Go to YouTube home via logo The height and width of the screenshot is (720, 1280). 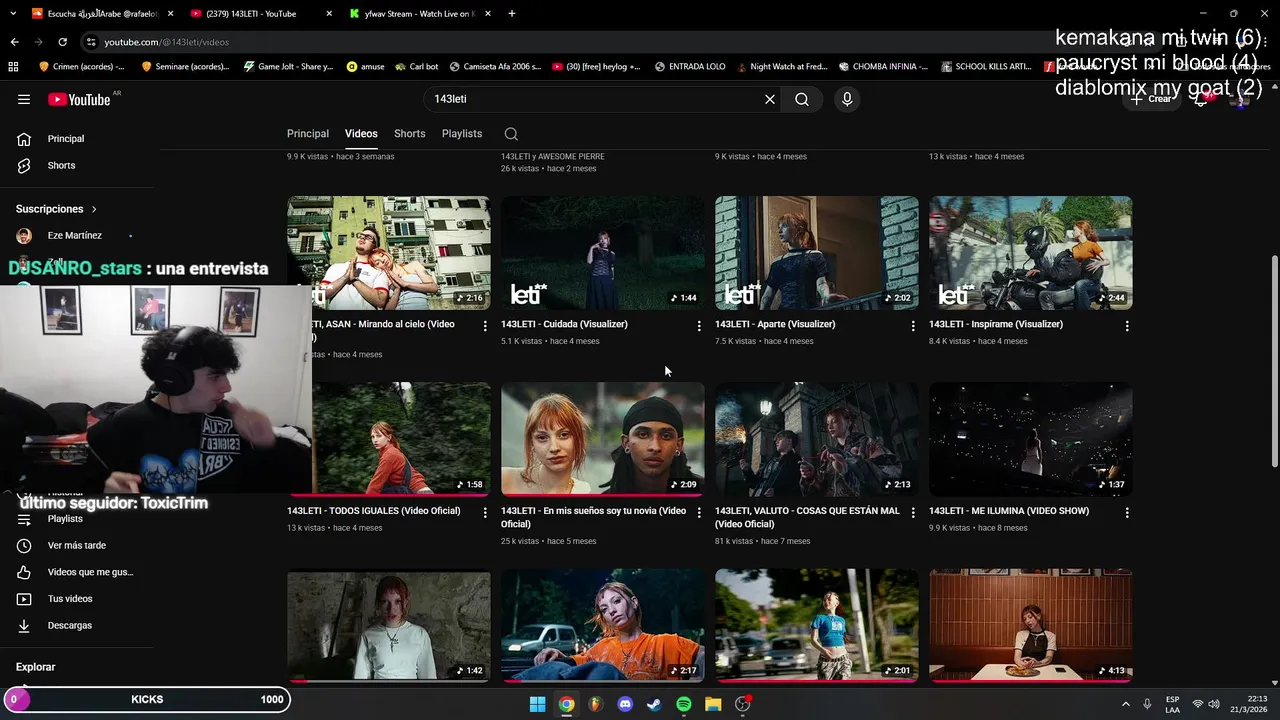click(x=79, y=99)
